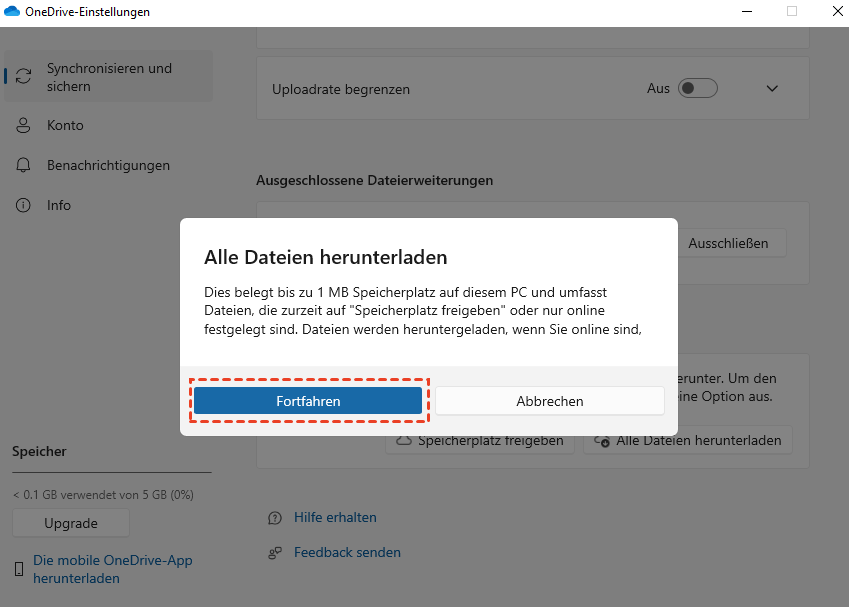Open the Hilfe erhalten link
This screenshot has height=607, width=849.
click(335, 517)
